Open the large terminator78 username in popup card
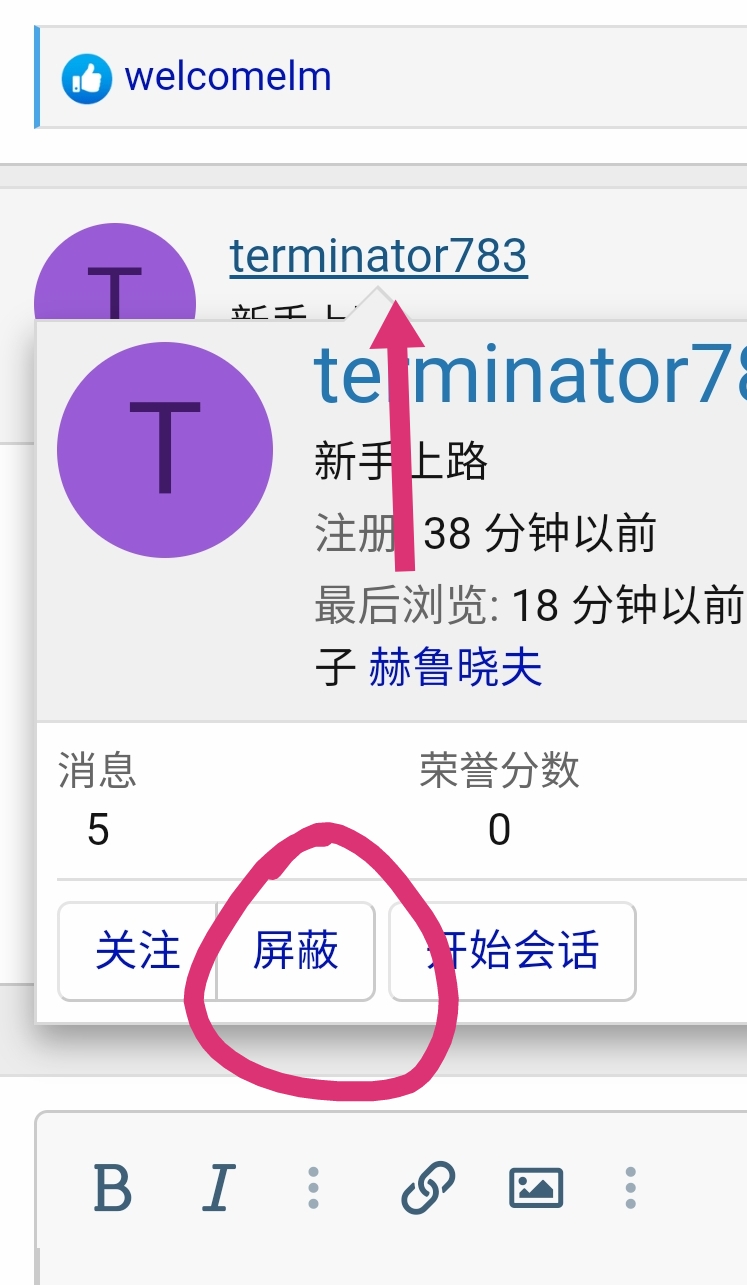The image size is (747, 1285). coord(530,374)
